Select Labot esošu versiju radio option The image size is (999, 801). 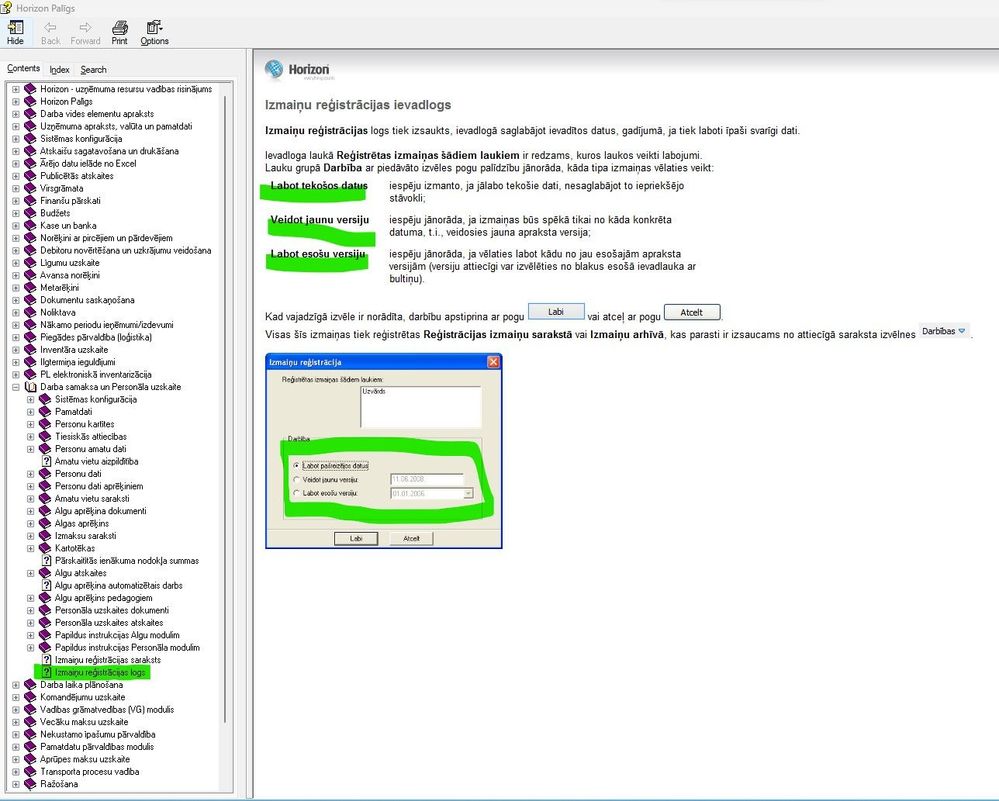coord(296,493)
